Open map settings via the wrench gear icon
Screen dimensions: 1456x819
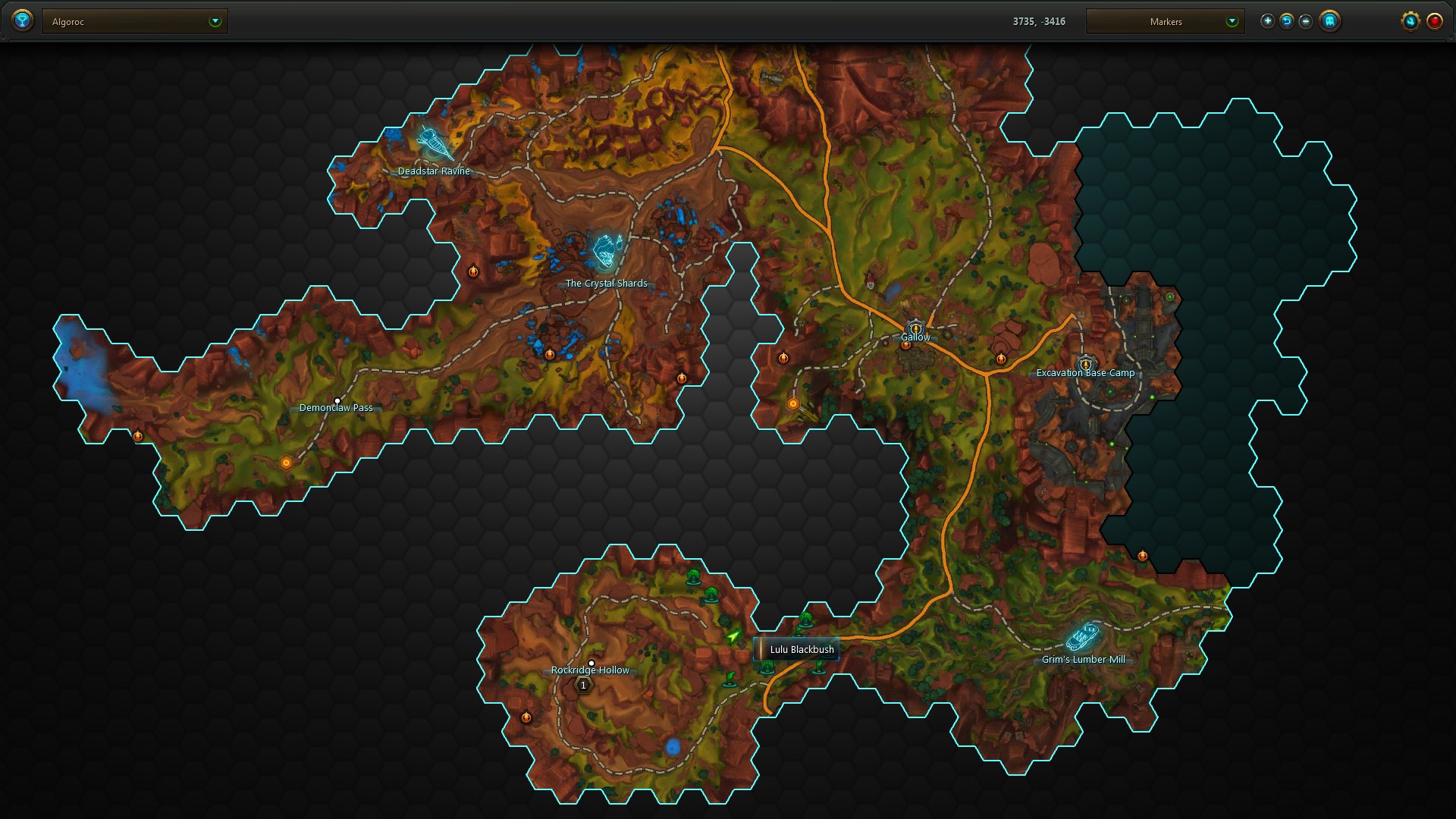point(1410,21)
